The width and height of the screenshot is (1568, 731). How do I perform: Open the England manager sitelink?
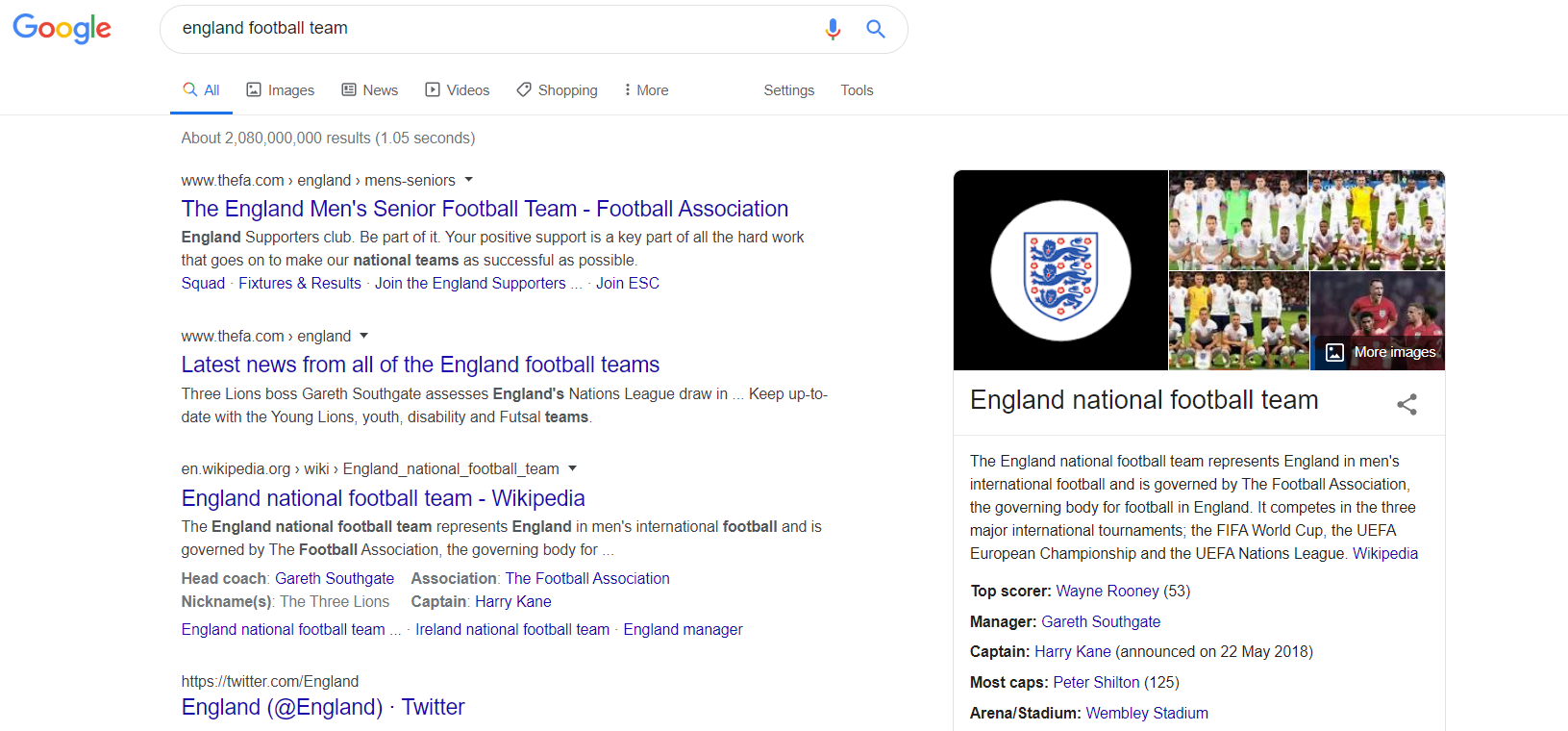[684, 629]
